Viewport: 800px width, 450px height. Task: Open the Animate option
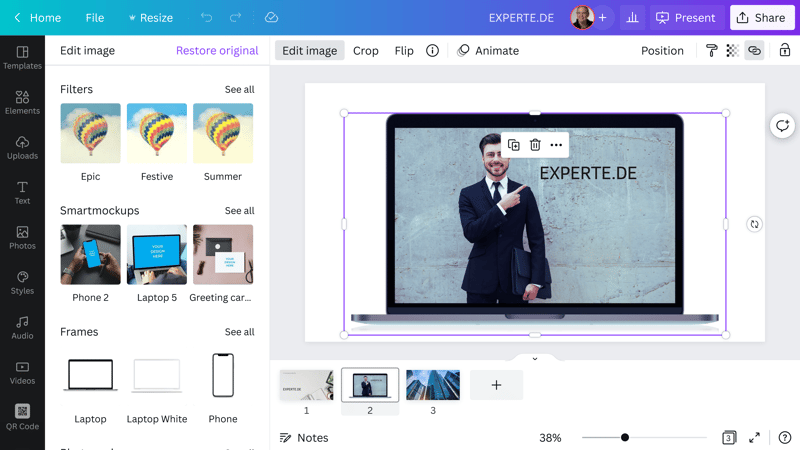[488, 51]
